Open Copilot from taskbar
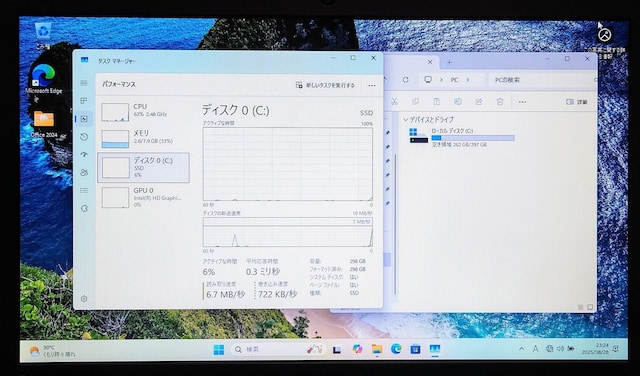The width and height of the screenshot is (640, 376). (357, 349)
